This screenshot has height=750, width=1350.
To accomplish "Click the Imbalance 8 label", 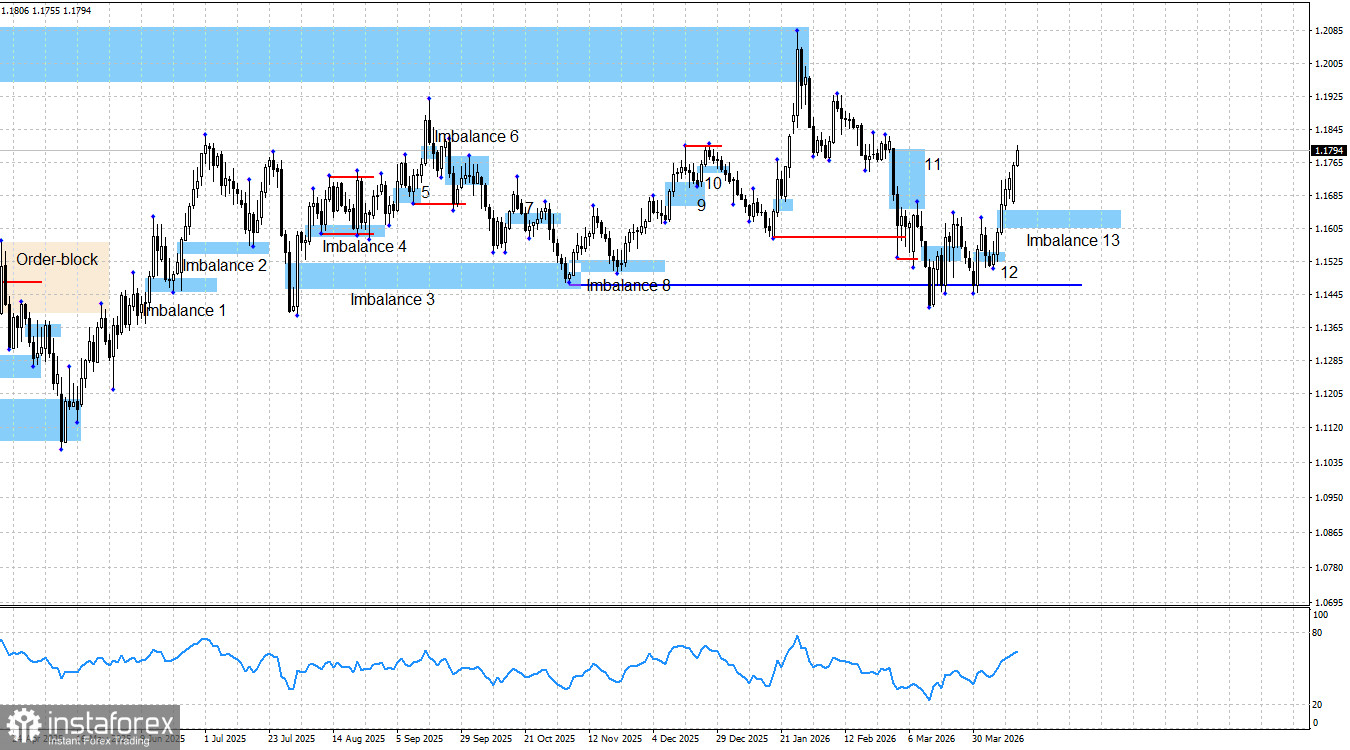I will pos(629,285).
